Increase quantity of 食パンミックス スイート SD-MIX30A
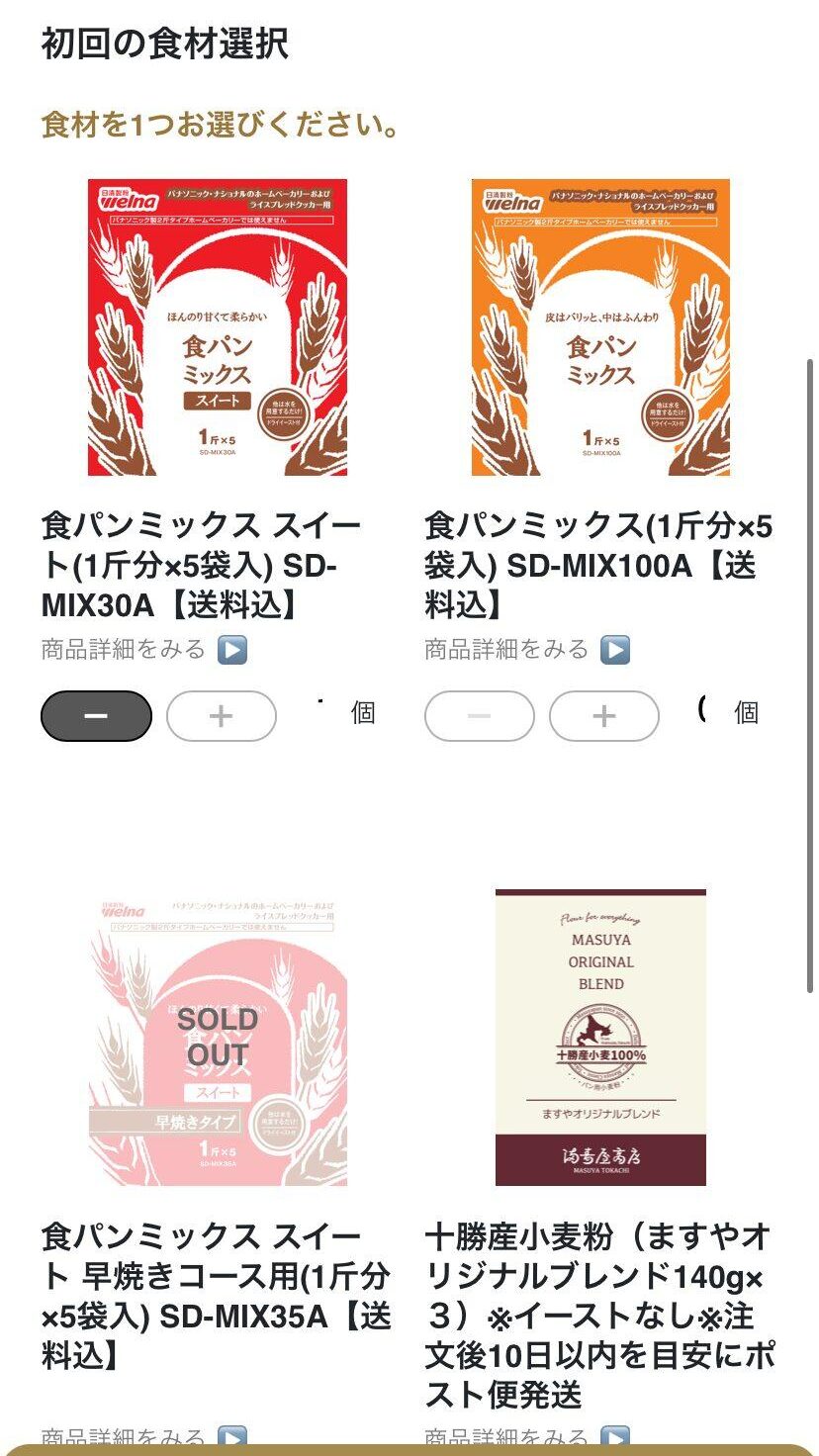The image size is (819, 1456). coord(222,716)
